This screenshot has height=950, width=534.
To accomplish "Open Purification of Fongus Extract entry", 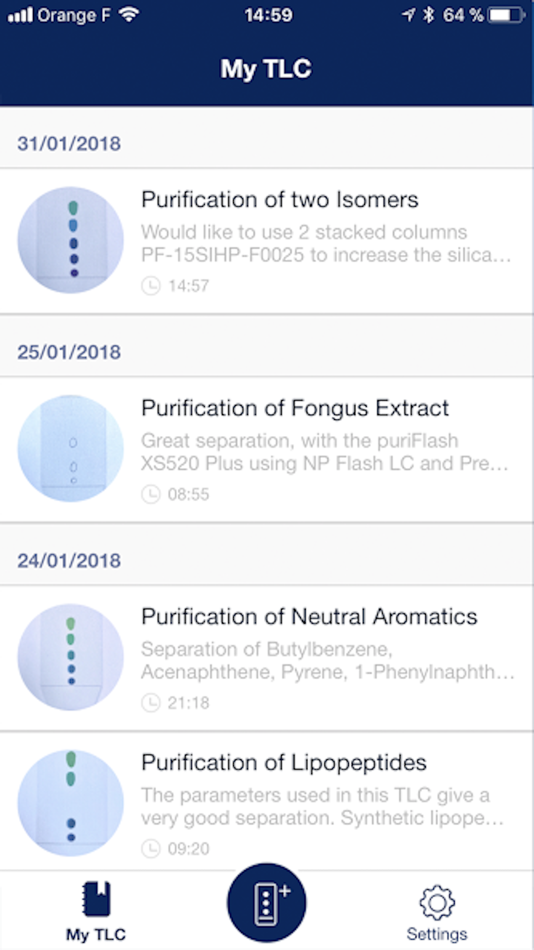I will 267,449.
